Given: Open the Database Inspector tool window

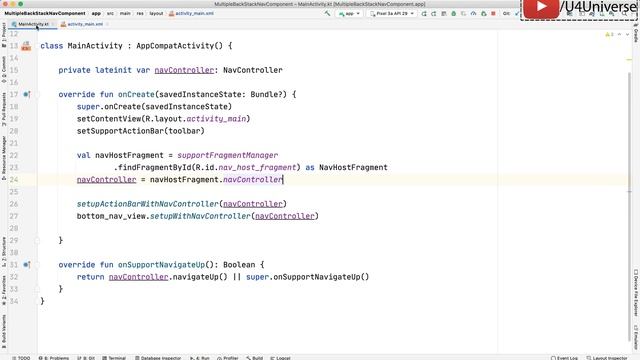Looking at the screenshot, I should point(158,358).
